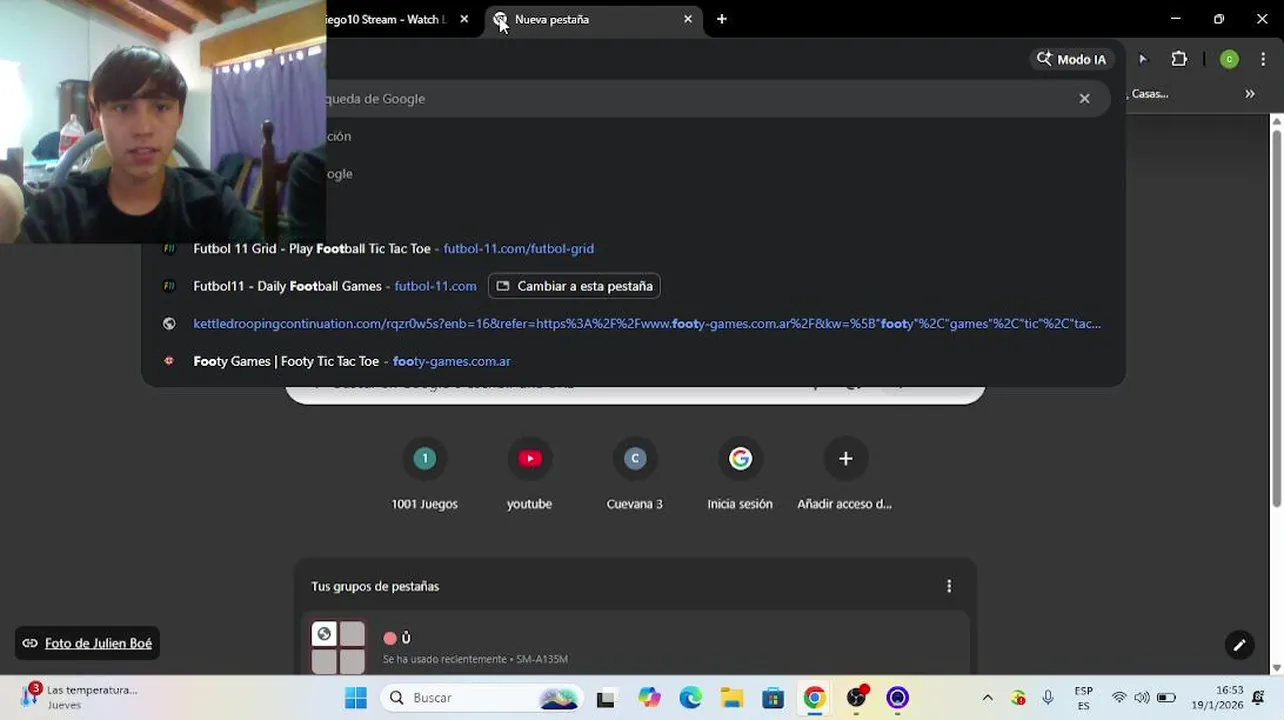1284x720 pixels.
Task: Select Footy Games Tic Tac Toe suggestion
Action: coord(633,361)
